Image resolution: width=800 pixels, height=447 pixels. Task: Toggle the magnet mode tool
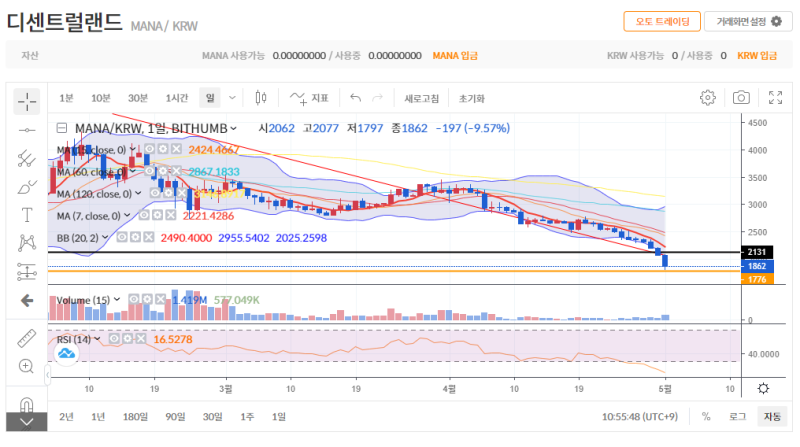coord(27,405)
